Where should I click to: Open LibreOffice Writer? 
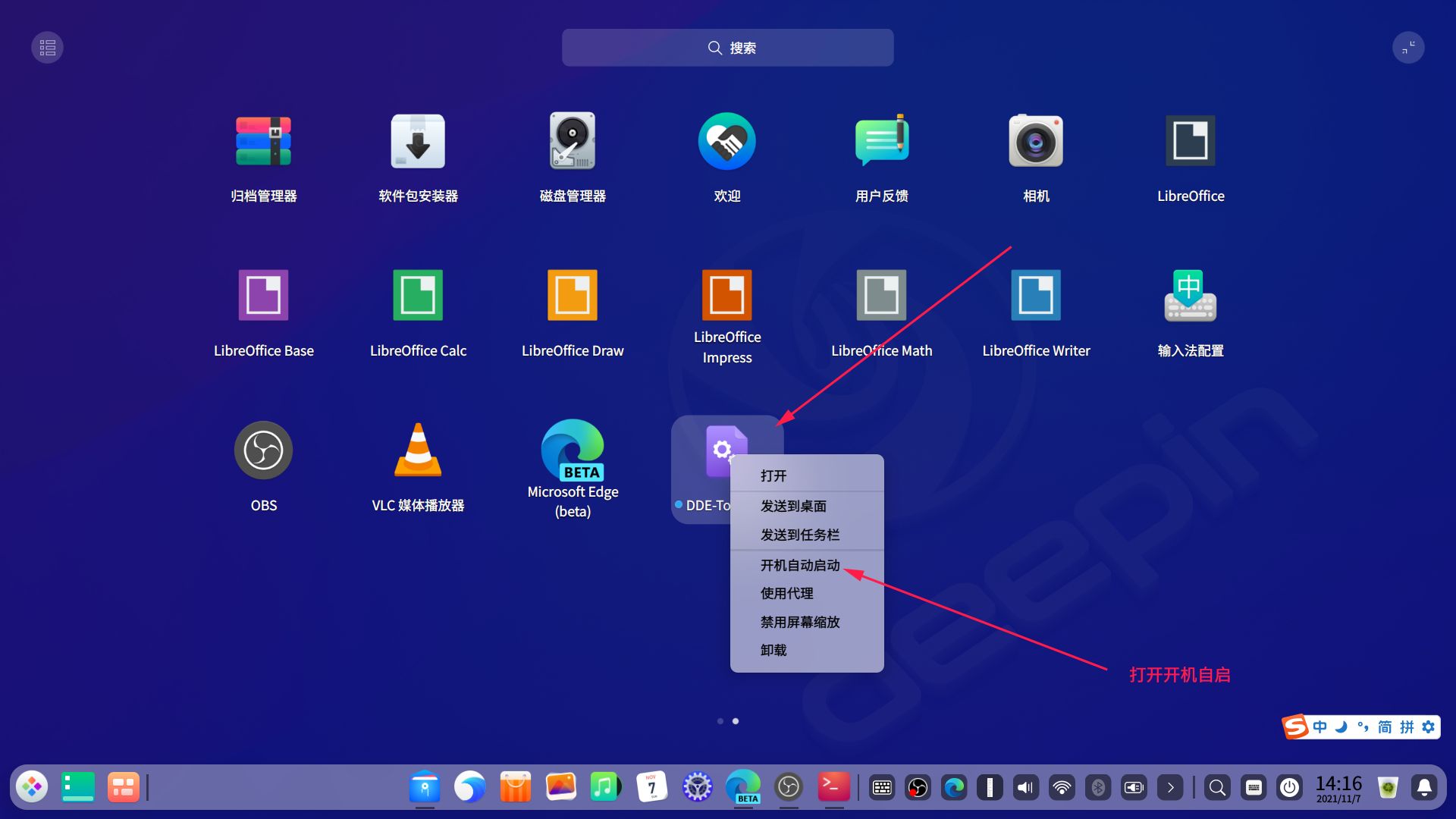click(1036, 296)
